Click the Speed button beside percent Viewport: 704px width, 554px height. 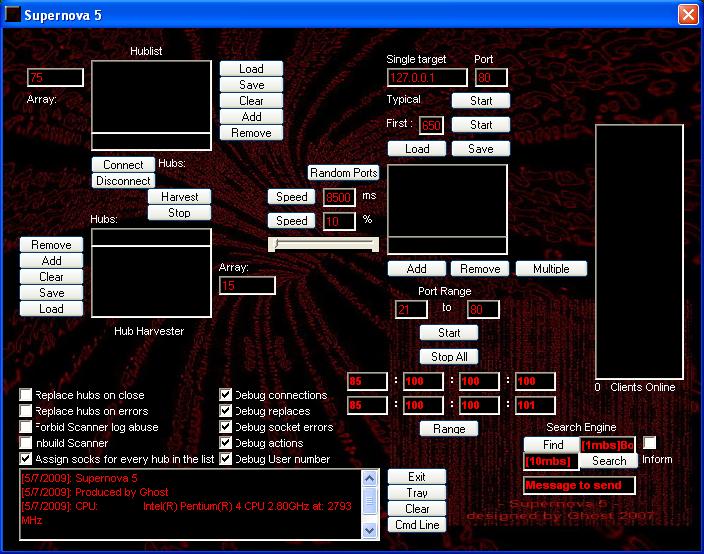tap(291, 221)
